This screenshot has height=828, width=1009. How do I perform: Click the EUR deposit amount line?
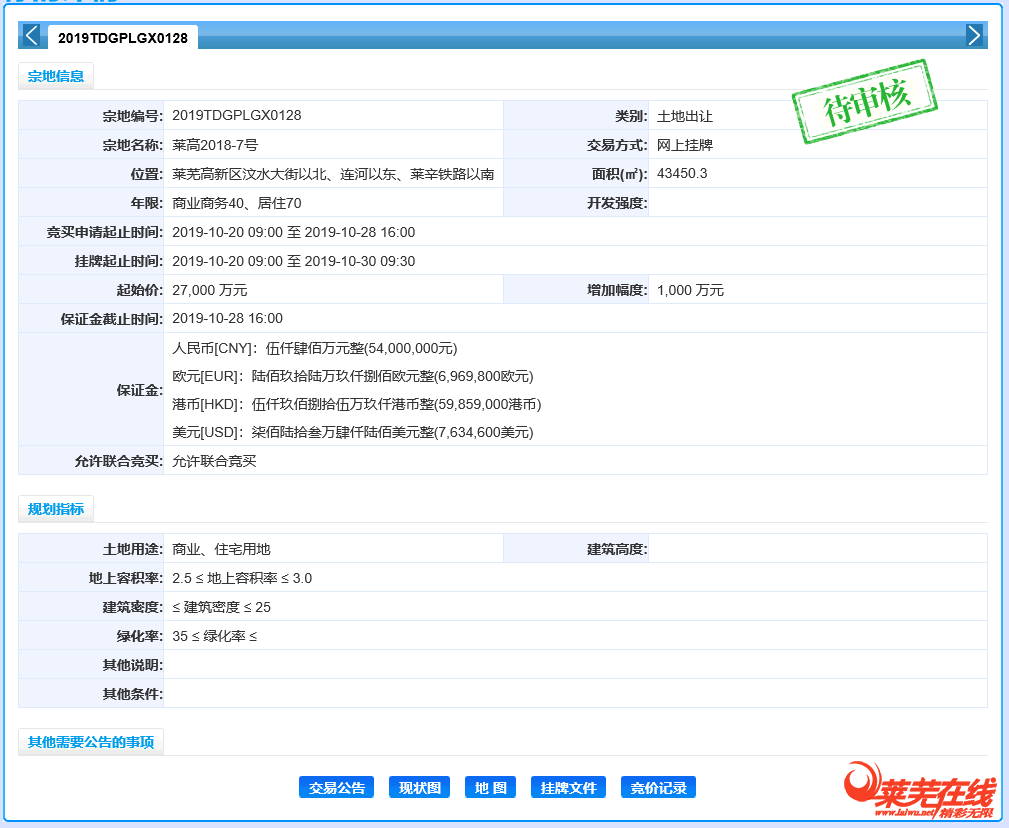[353, 376]
